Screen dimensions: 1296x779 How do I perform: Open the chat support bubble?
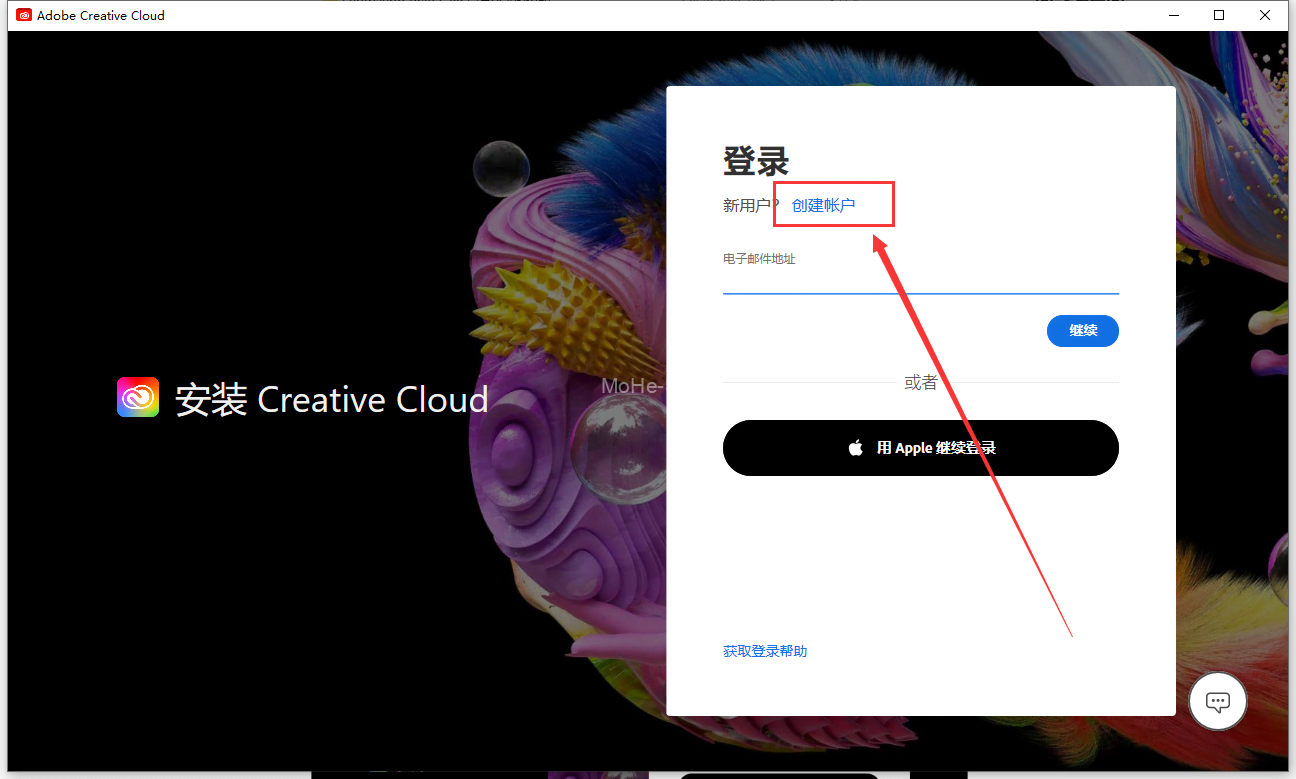point(1217,701)
